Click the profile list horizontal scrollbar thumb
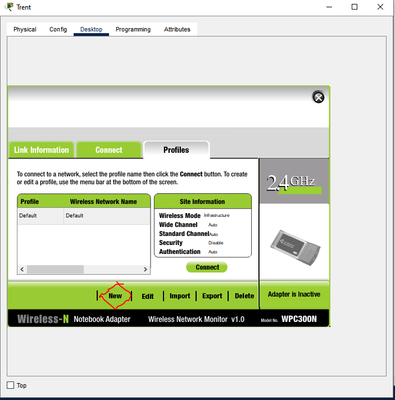 [55, 269]
